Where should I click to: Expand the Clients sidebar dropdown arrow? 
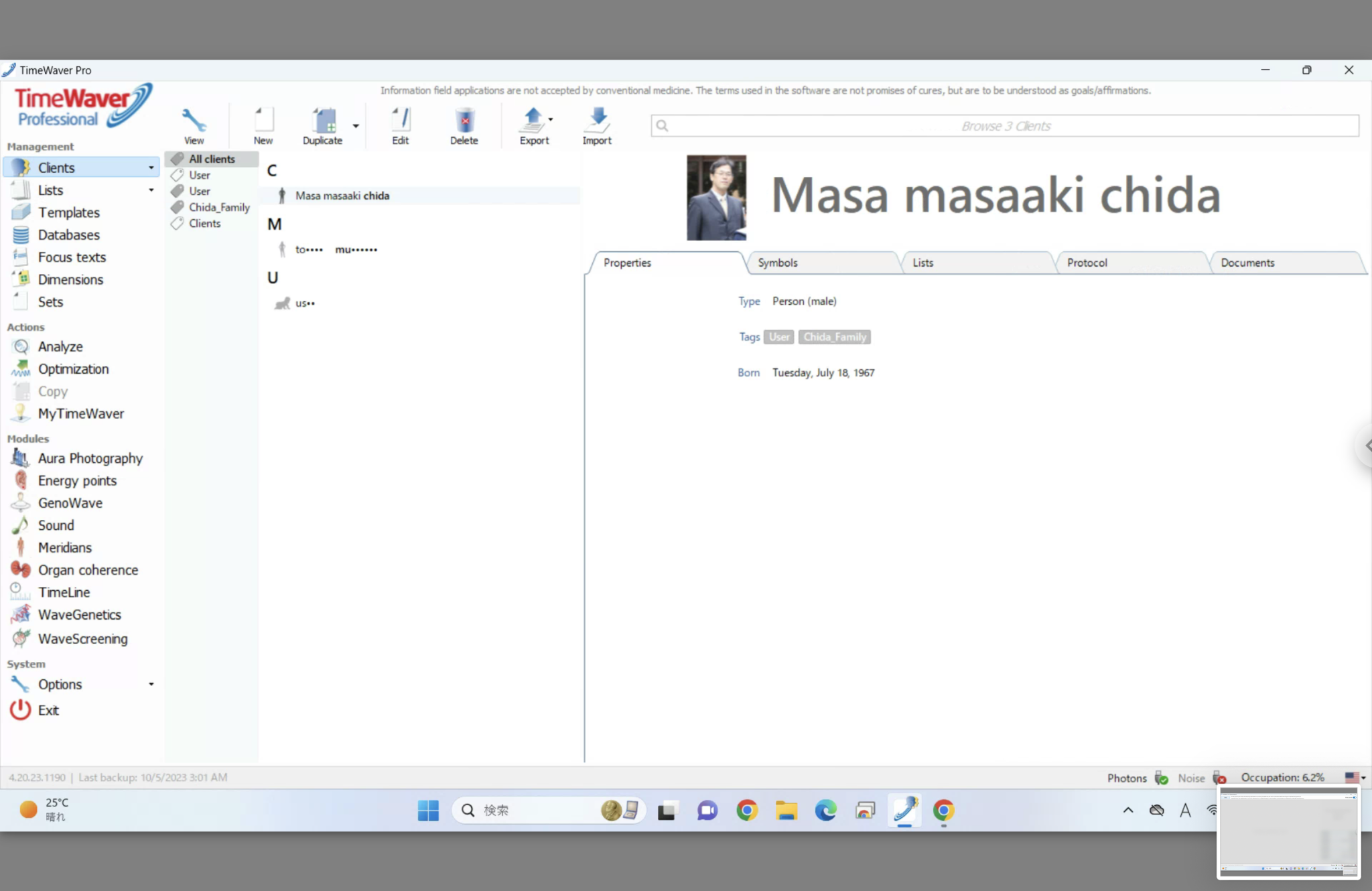[x=151, y=167]
